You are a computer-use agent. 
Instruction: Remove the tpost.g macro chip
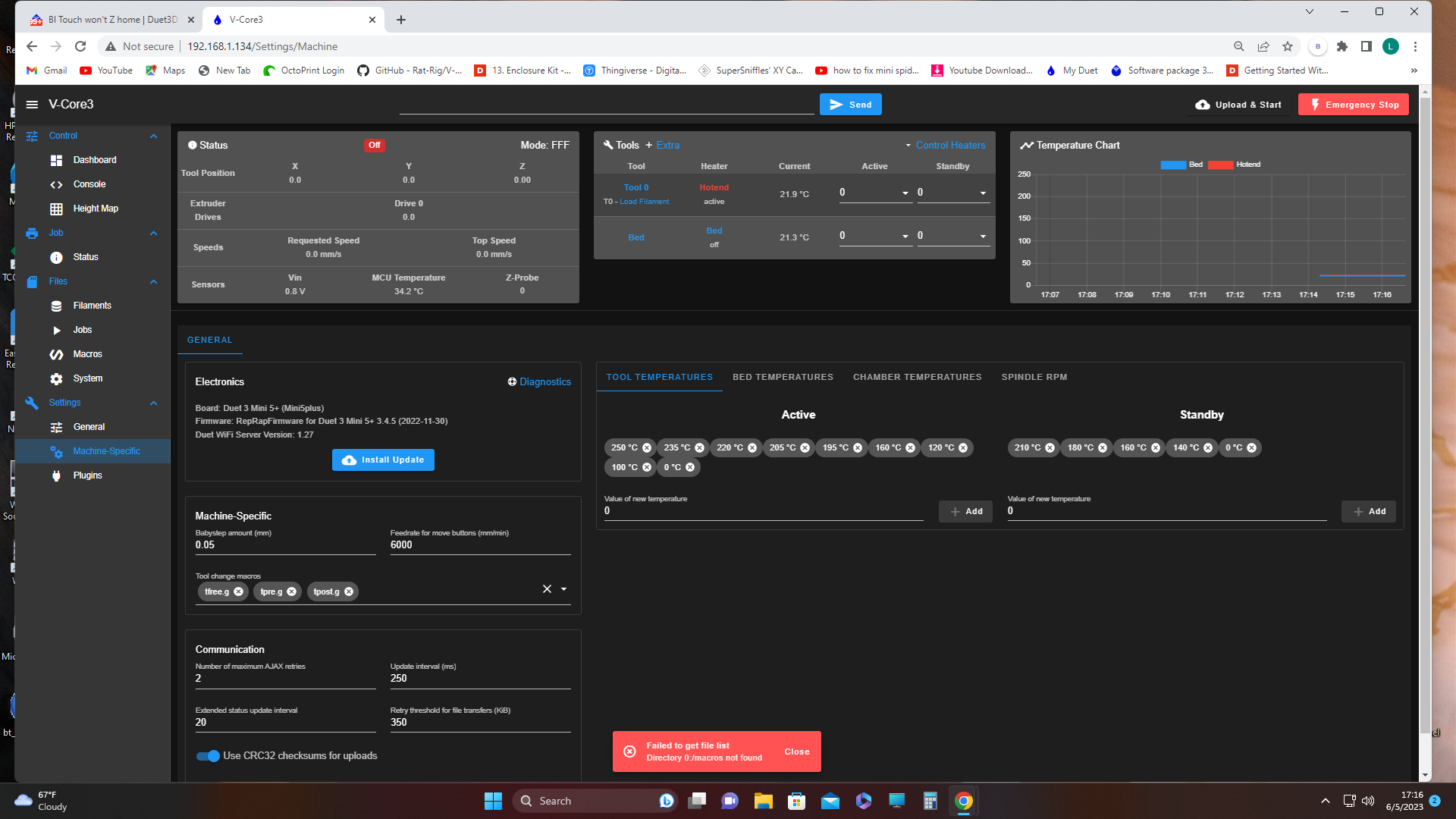349,591
